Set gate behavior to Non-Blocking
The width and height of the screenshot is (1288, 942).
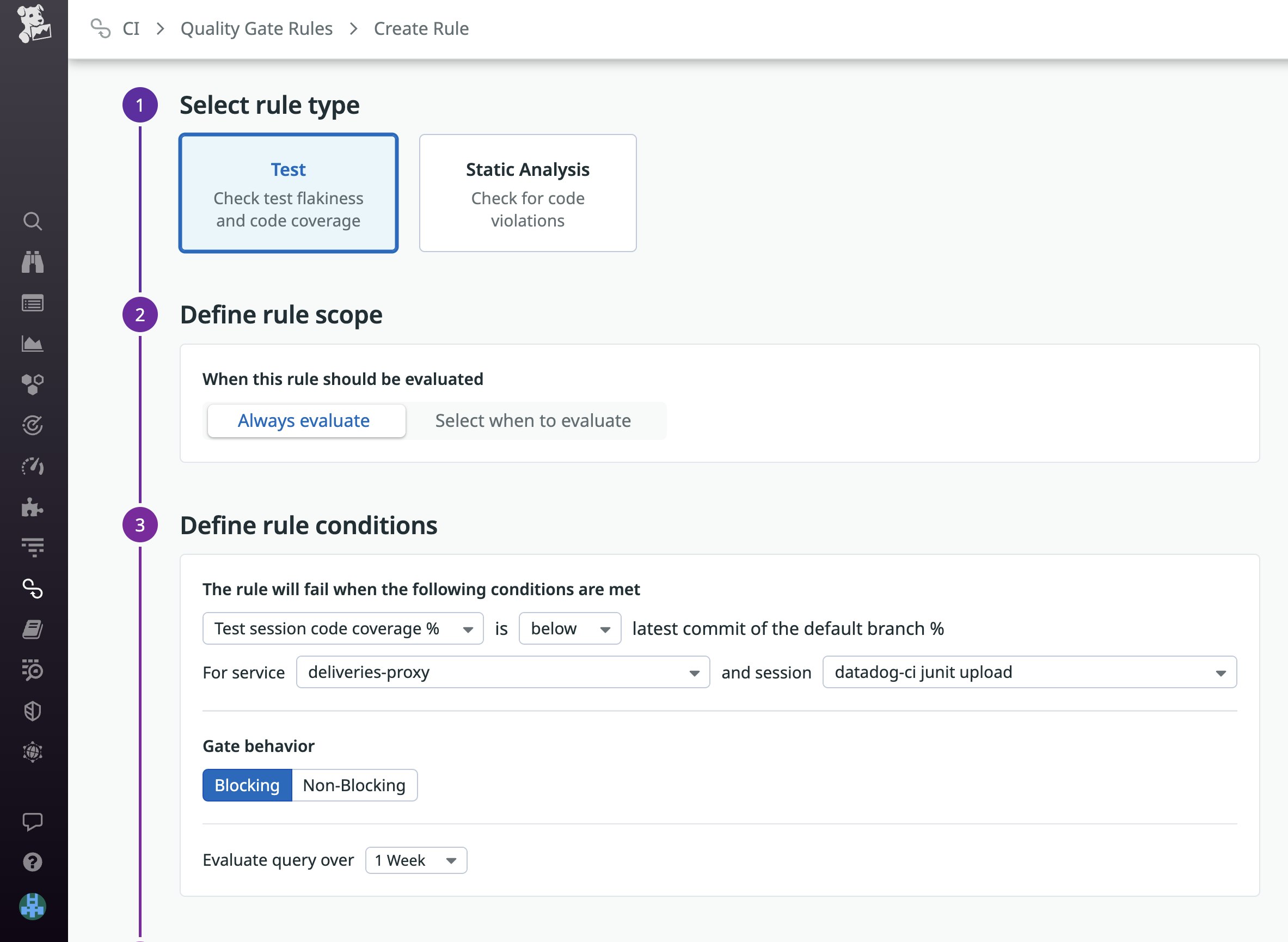click(354, 785)
